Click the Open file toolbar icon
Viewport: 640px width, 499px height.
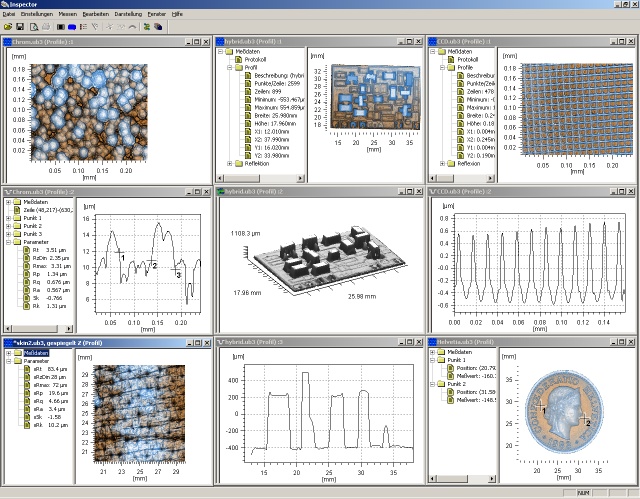(7, 27)
